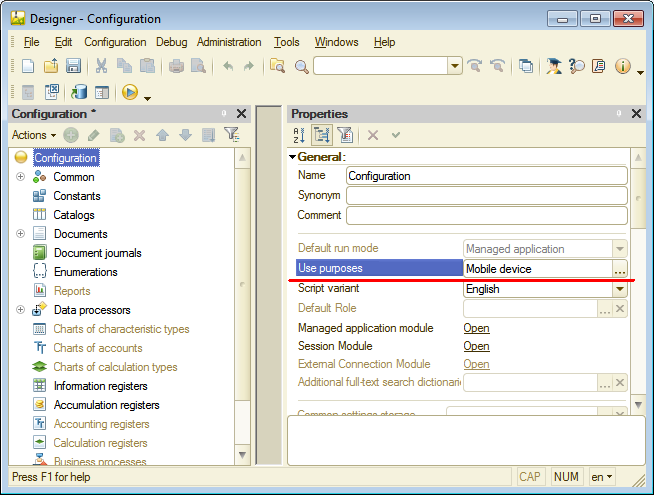Collapse the General properties section
654x495 pixels.
click(x=292, y=157)
